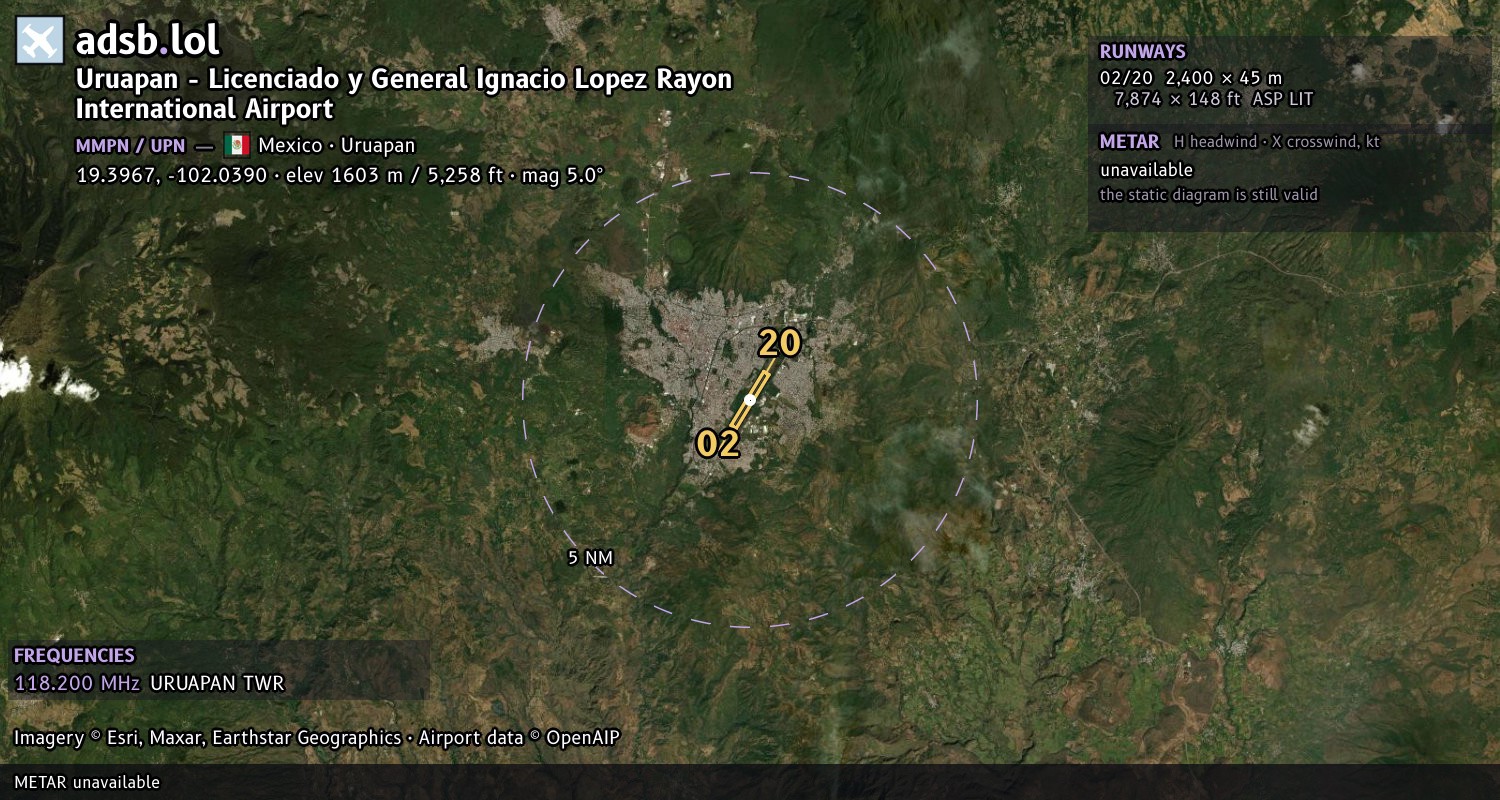Click the coordinates and elevation line
This screenshot has width=1500, height=800.
[340, 175]
